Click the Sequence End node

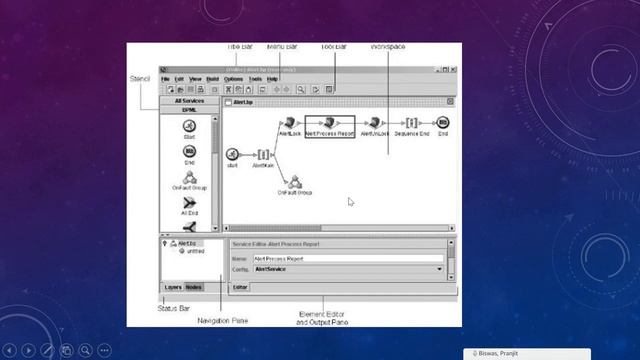coord(411,123)
